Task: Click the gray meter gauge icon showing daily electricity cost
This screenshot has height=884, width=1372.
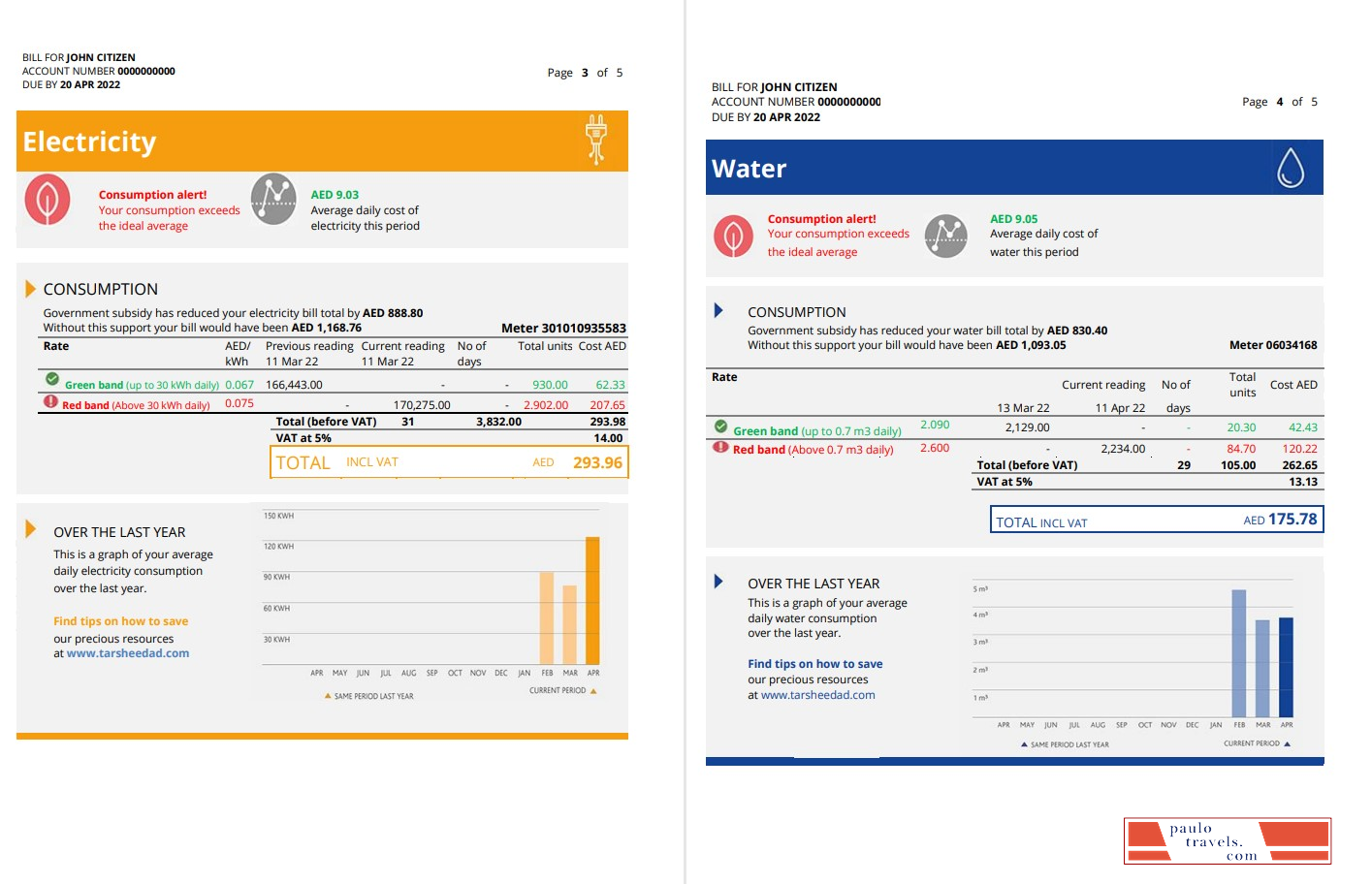Action: click(273, 200)
